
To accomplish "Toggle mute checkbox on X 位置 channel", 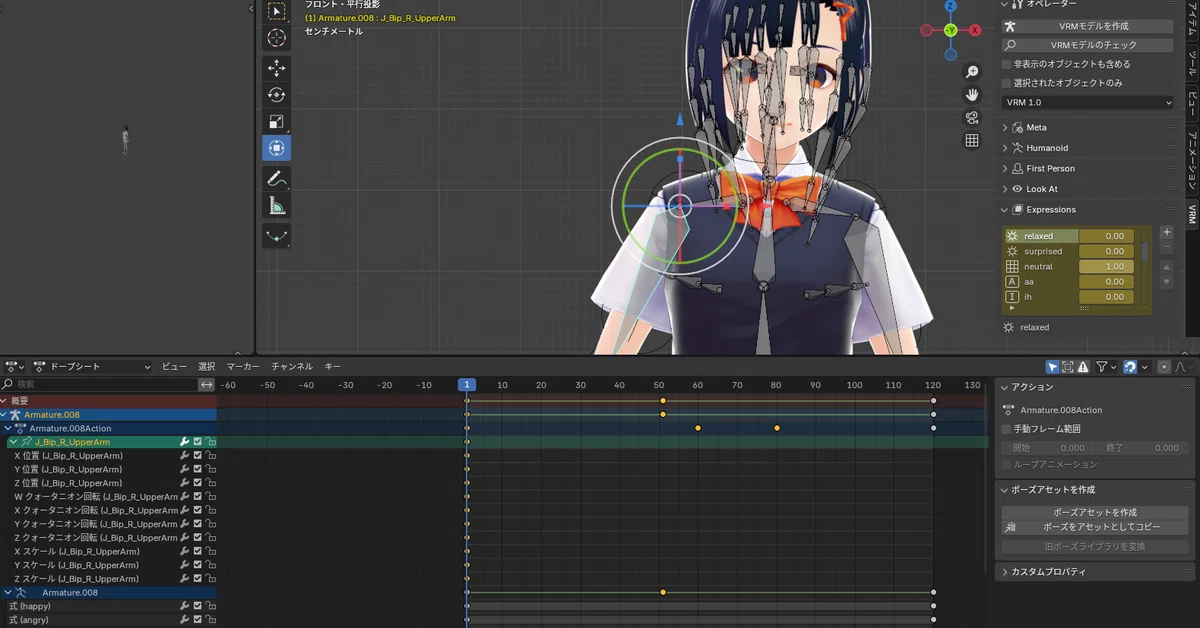I will coord(198,455).
